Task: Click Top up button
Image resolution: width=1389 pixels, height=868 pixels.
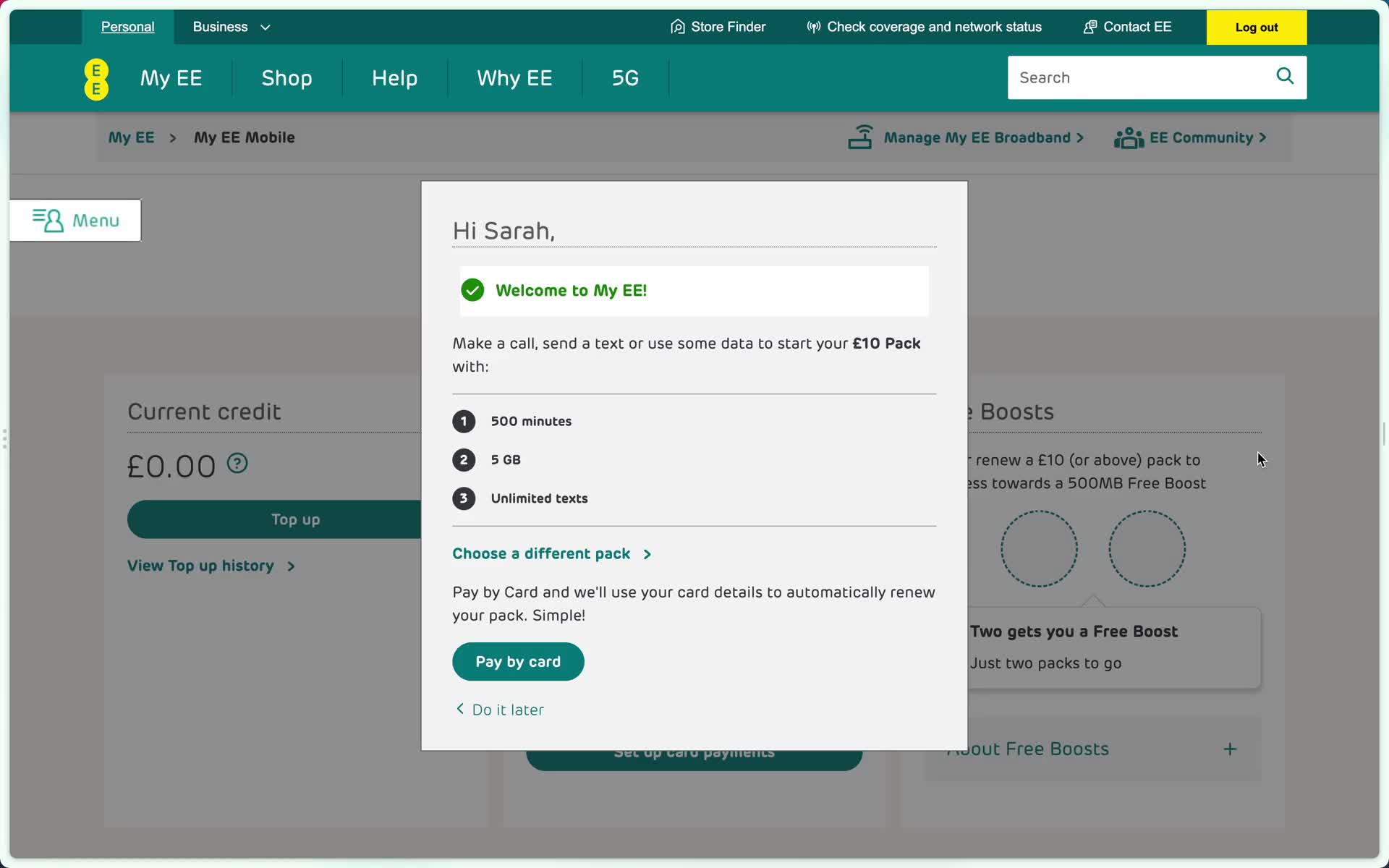Action: [x=296, y=518]
